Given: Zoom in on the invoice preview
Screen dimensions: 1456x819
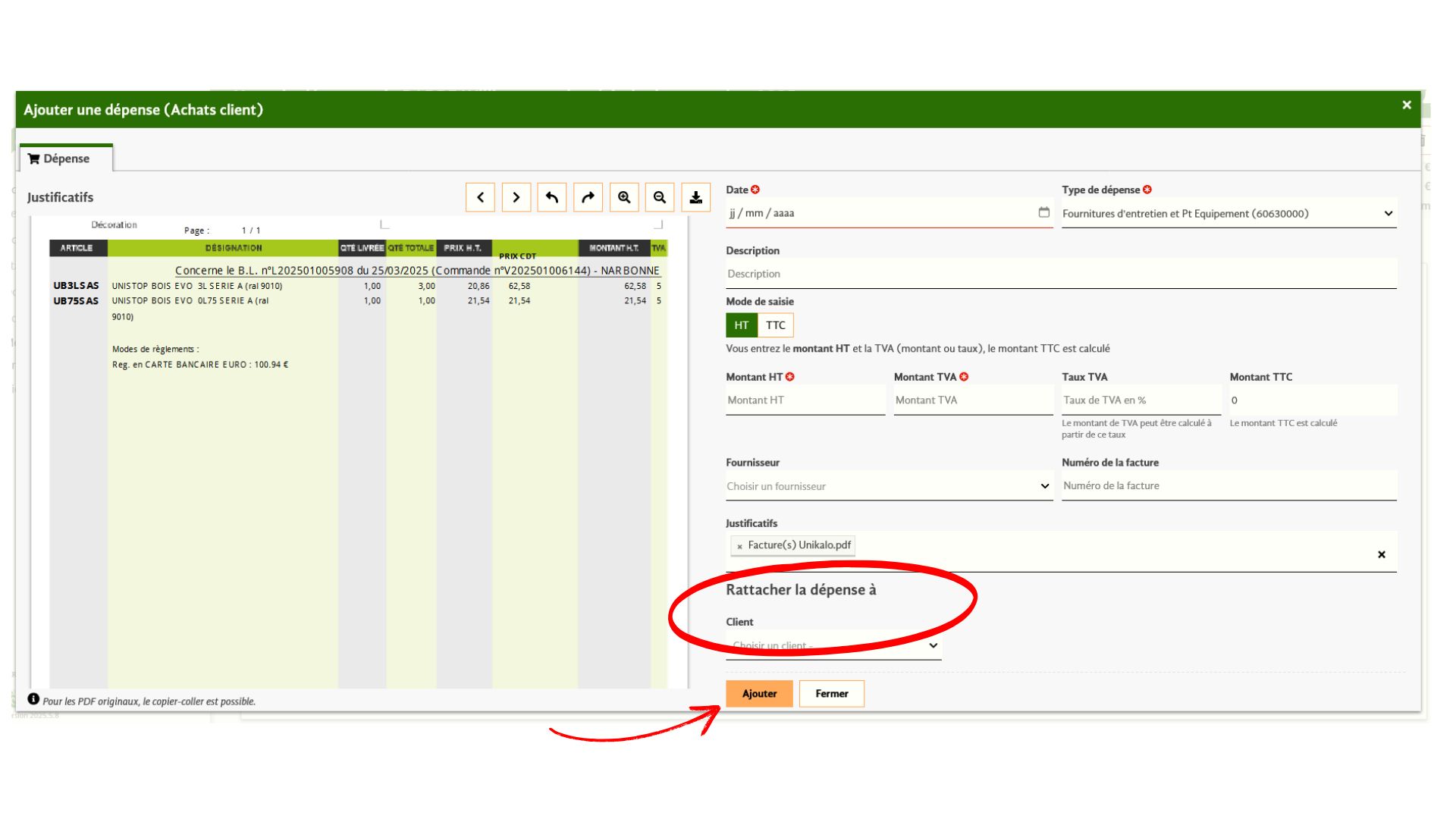Looking at the screenshot, I should [x=624, y=197].
